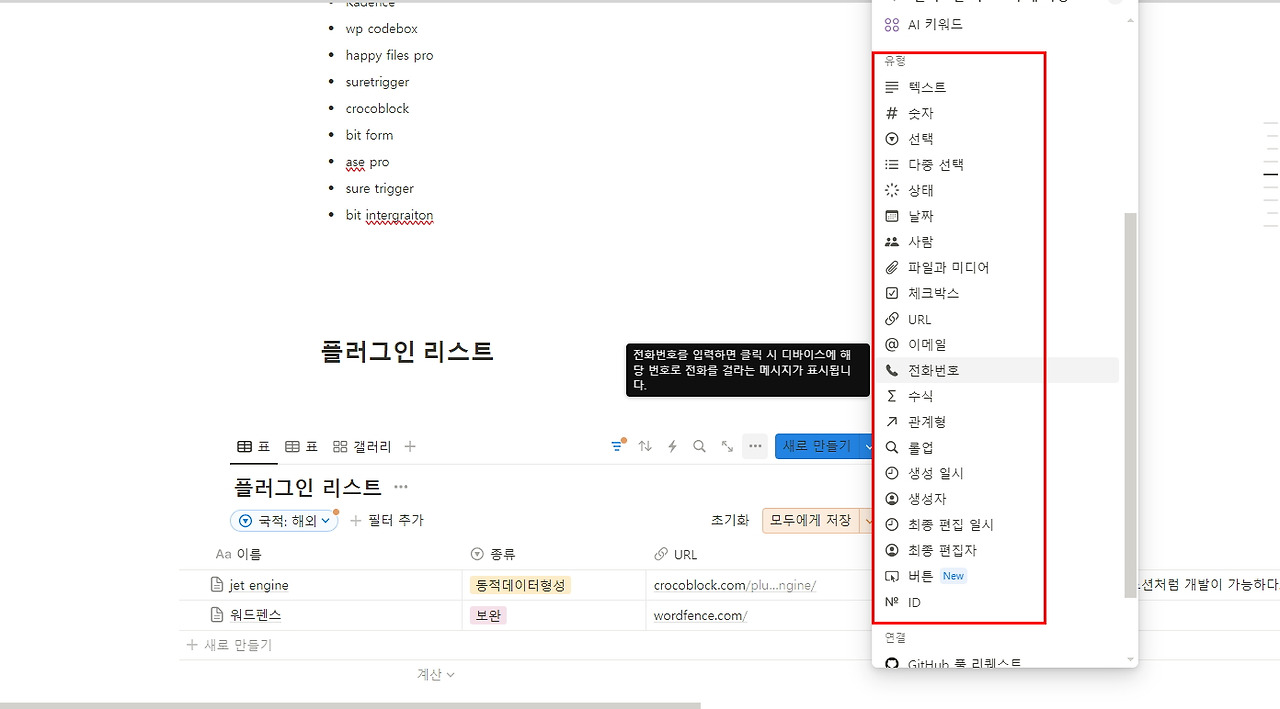Click the search icon above the table
Screen dimensions: 1280x709
(699, 446)
